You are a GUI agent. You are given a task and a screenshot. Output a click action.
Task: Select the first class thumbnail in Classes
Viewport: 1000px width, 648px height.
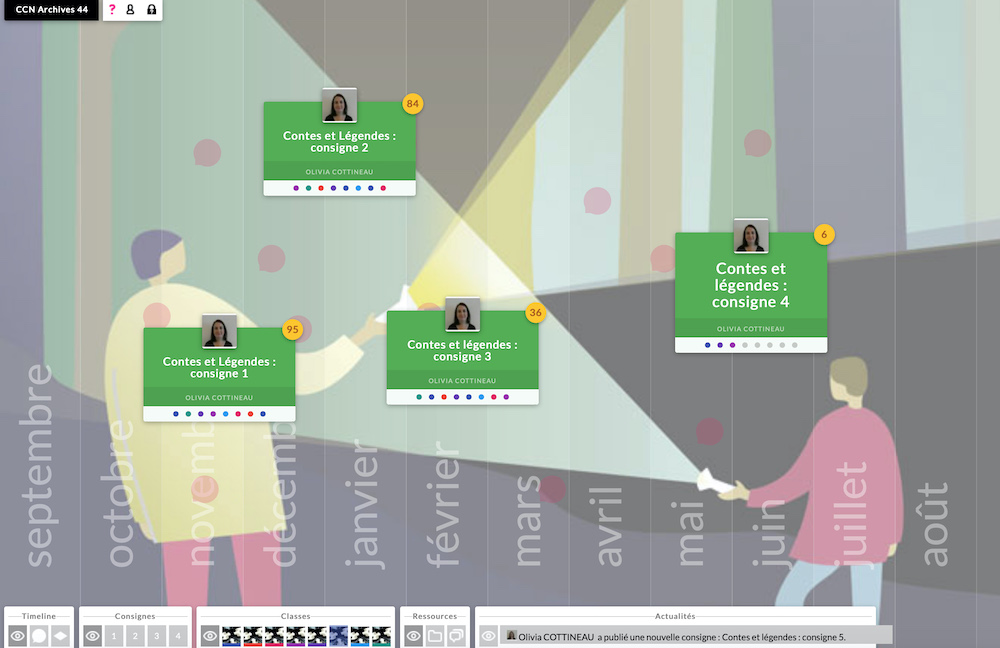click(231, 636)
